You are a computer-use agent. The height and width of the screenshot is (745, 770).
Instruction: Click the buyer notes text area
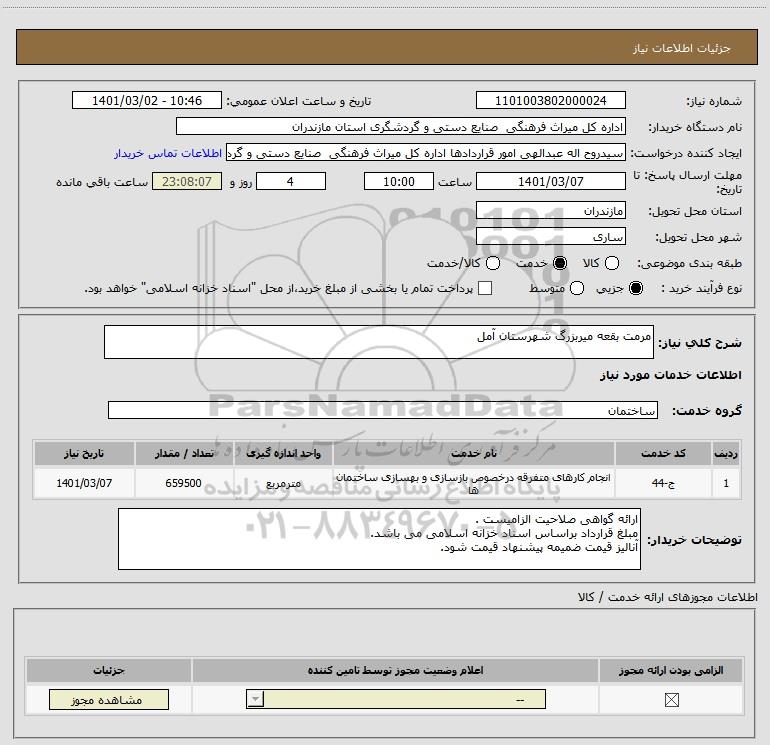pos(379,539)
